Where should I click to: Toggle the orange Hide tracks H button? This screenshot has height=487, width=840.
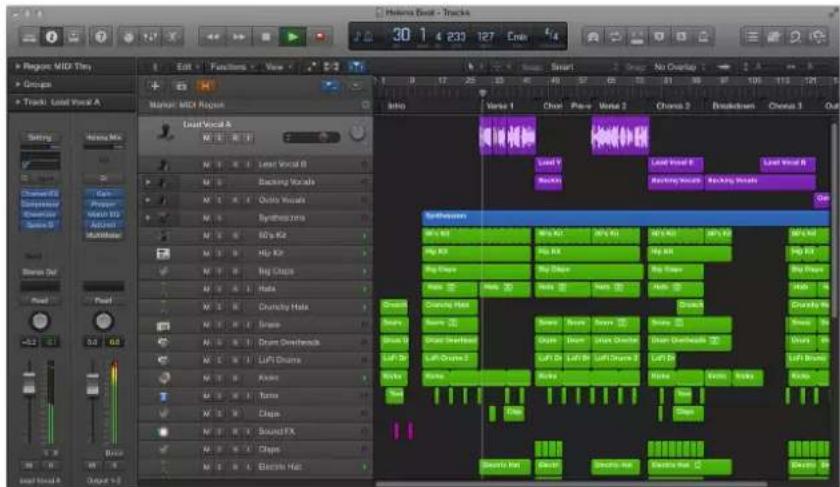pos(206,86)
